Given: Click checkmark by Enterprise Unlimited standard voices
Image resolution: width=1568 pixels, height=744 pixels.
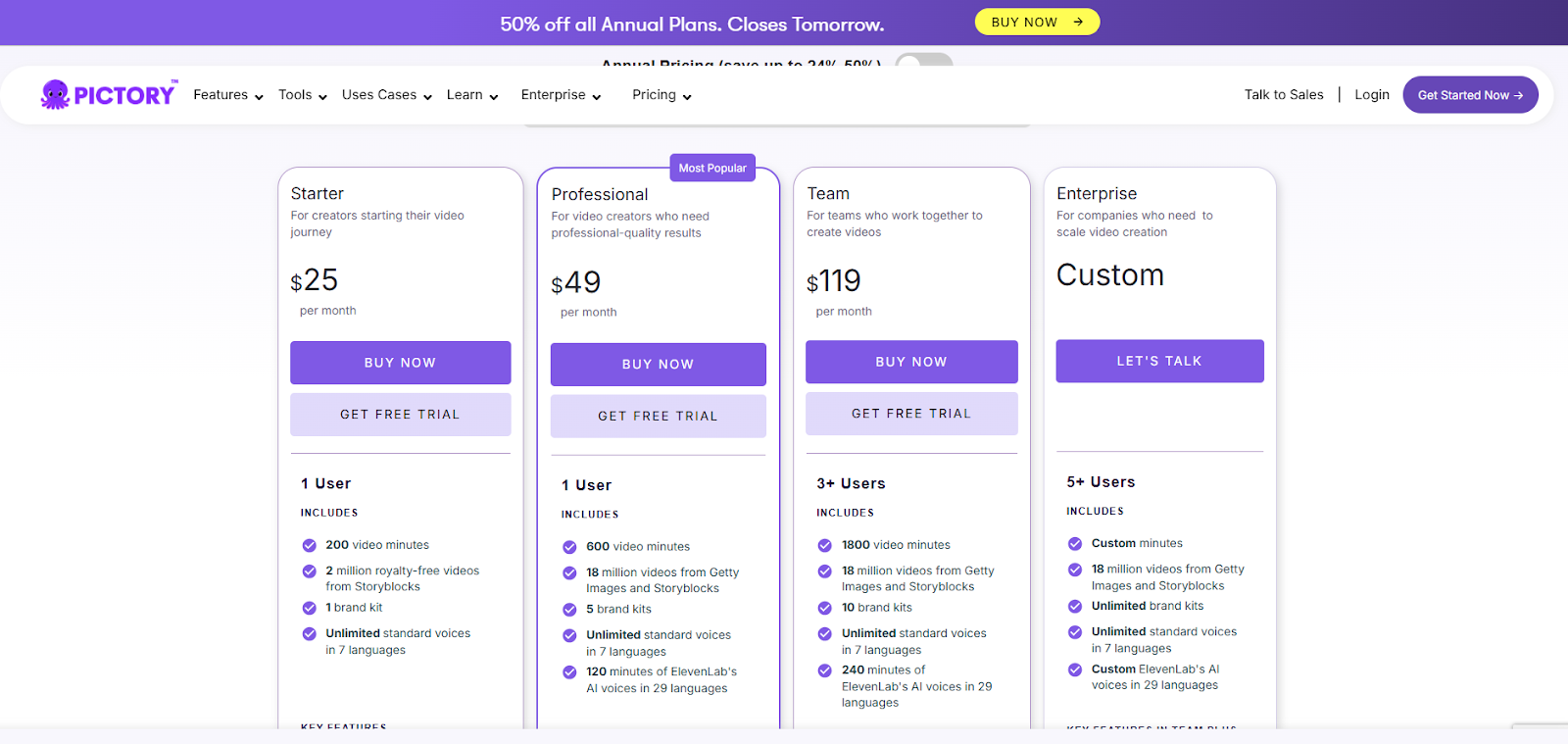Looking at the screenshot, I should (x=1075, y=631).
